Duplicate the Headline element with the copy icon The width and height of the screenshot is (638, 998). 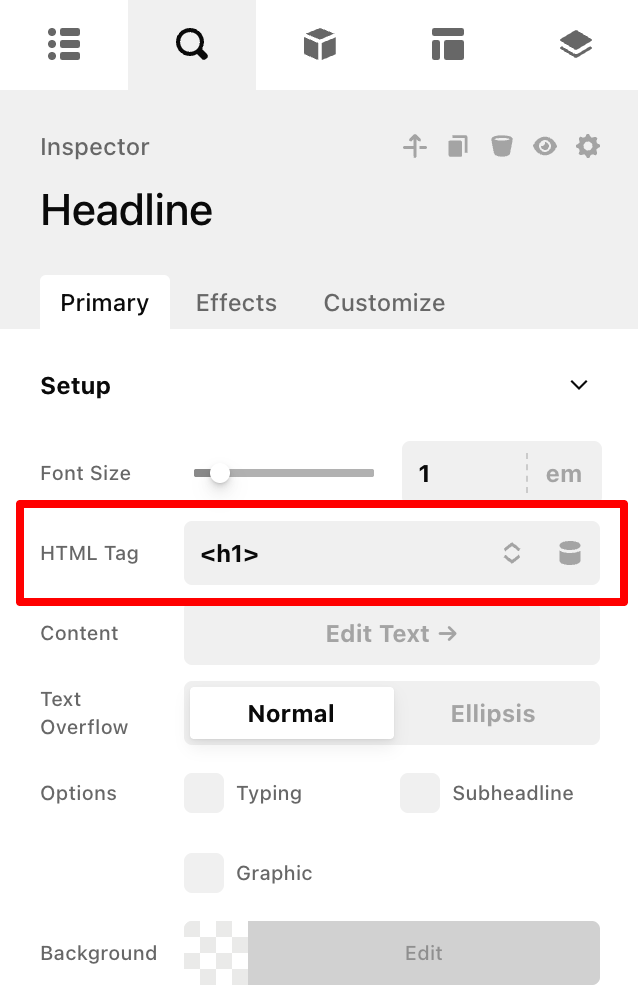click(x=458, y=147)
